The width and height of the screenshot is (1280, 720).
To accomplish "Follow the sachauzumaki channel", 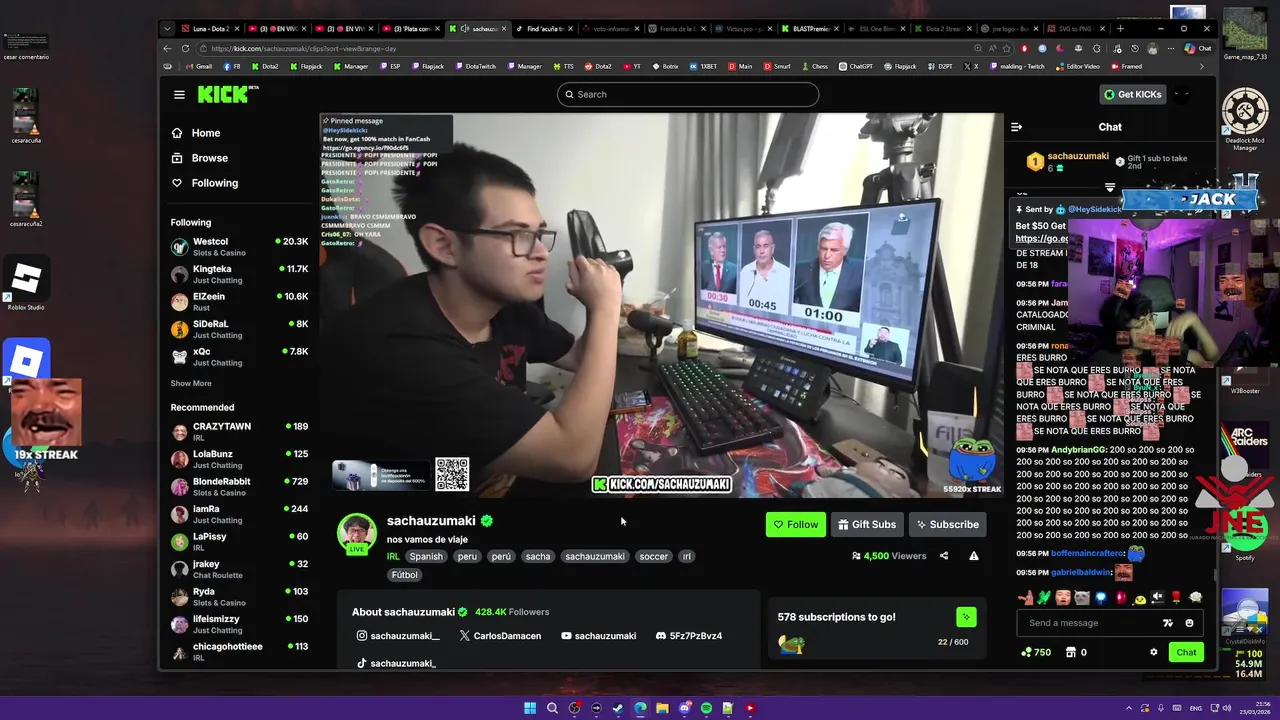I will coord(796,524).
